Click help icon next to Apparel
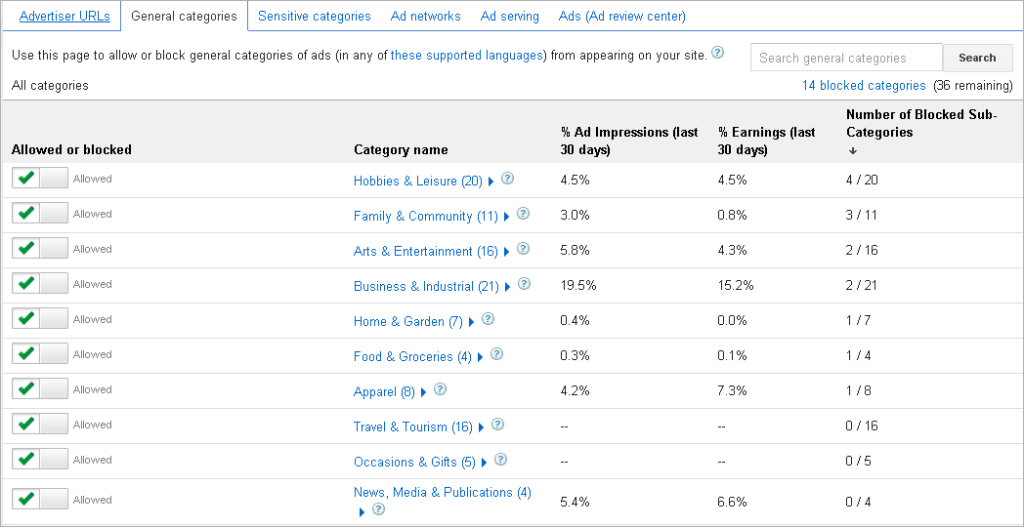The image size is (1024, 527). point(440,390)
